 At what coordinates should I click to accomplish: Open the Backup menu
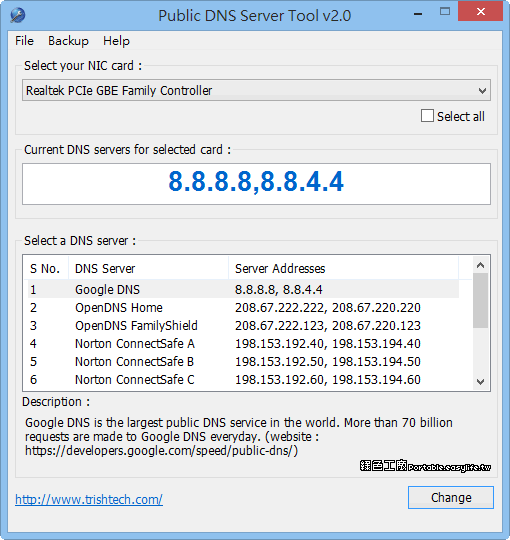(x=68, y=41)
